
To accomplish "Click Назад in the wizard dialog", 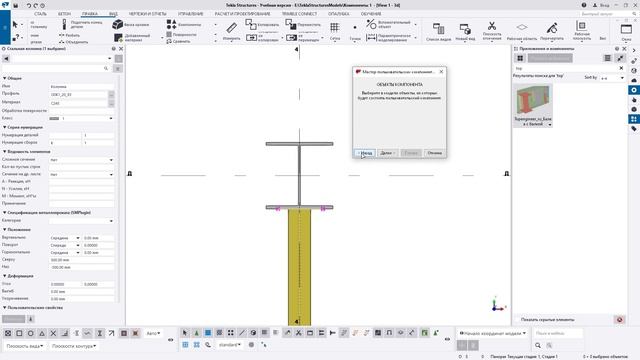I will (x=364, y=153).
